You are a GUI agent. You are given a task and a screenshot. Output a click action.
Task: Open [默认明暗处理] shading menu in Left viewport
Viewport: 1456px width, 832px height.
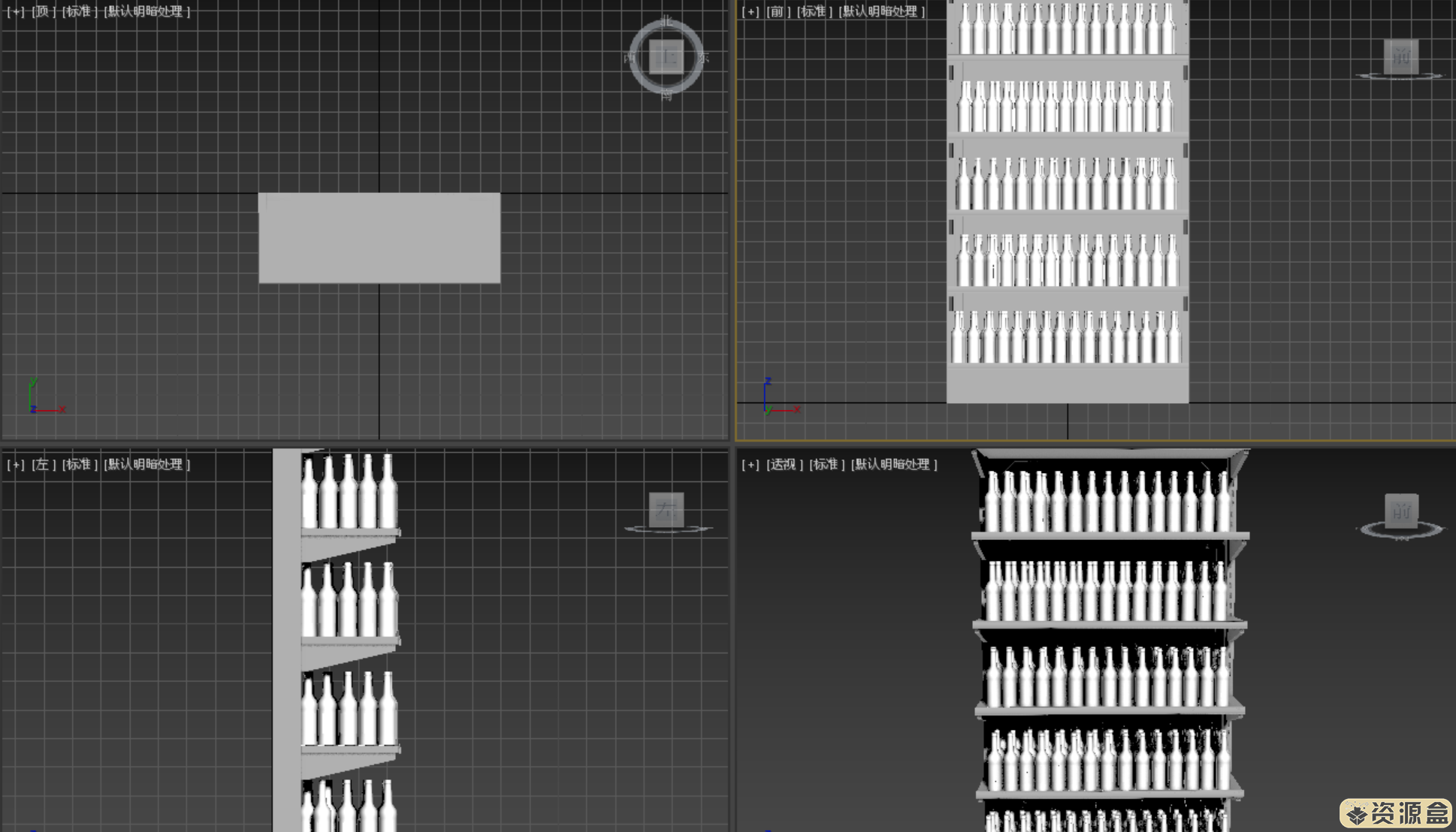click(x=147, y=464)
